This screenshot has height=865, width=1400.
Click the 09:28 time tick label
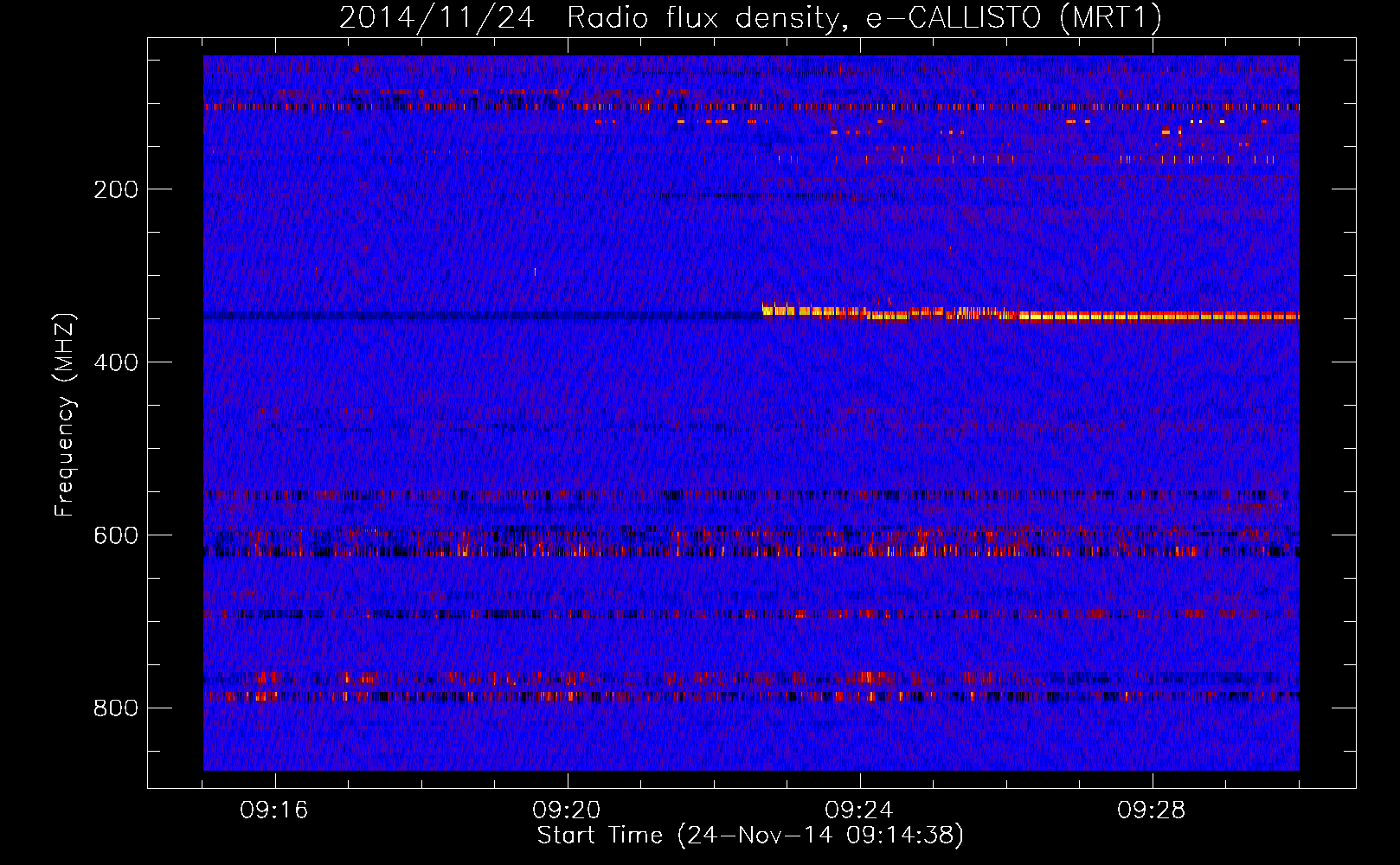1152,811
